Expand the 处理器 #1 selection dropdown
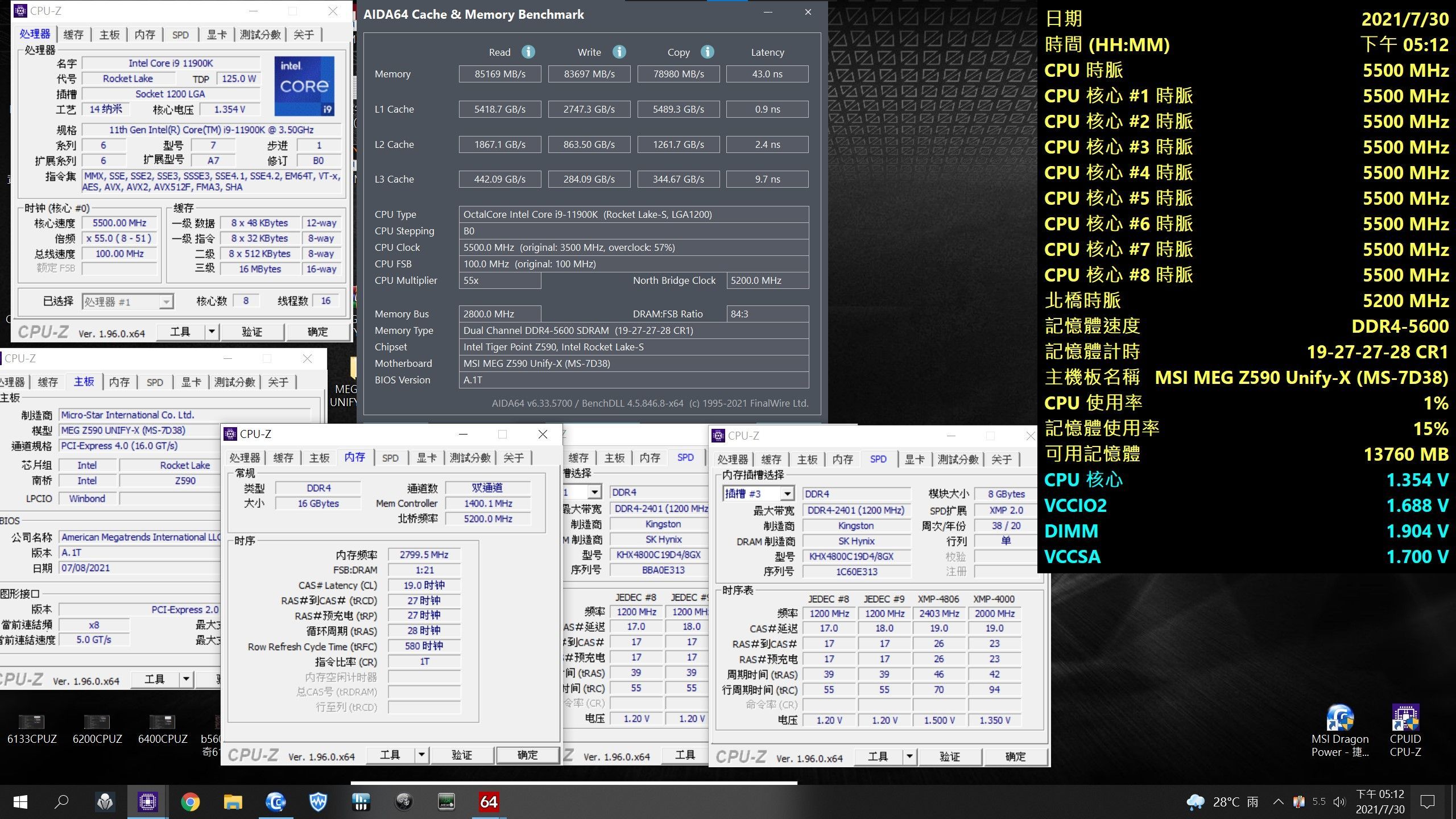 (x=166, y=301)
